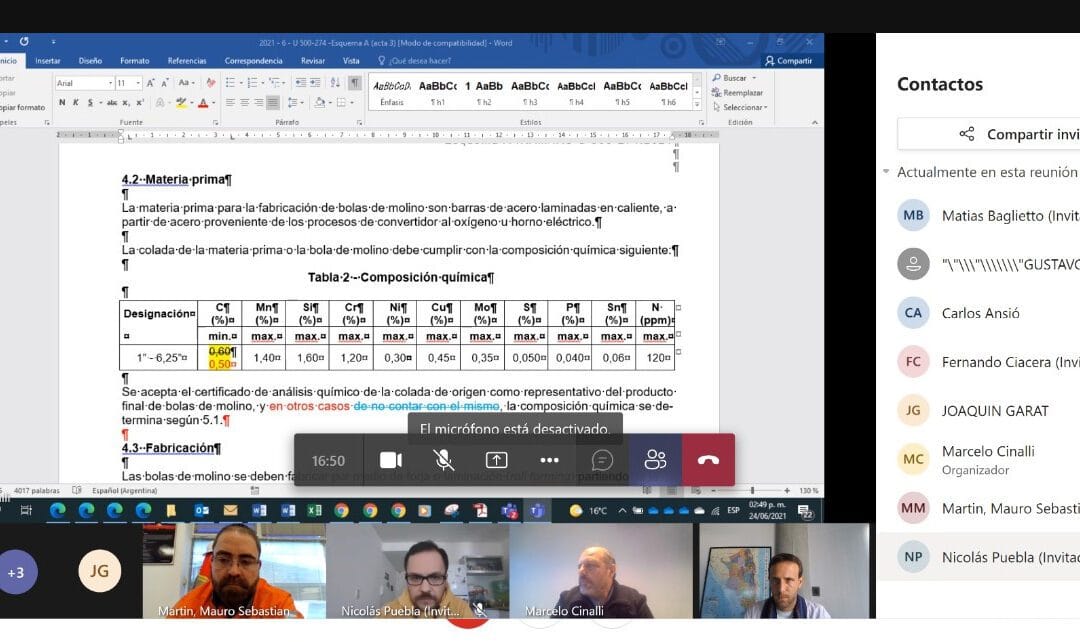Image resolution: width=1080 pixels, height=642 pixels.
Task: Apply red font color
Action: (203, 103)
